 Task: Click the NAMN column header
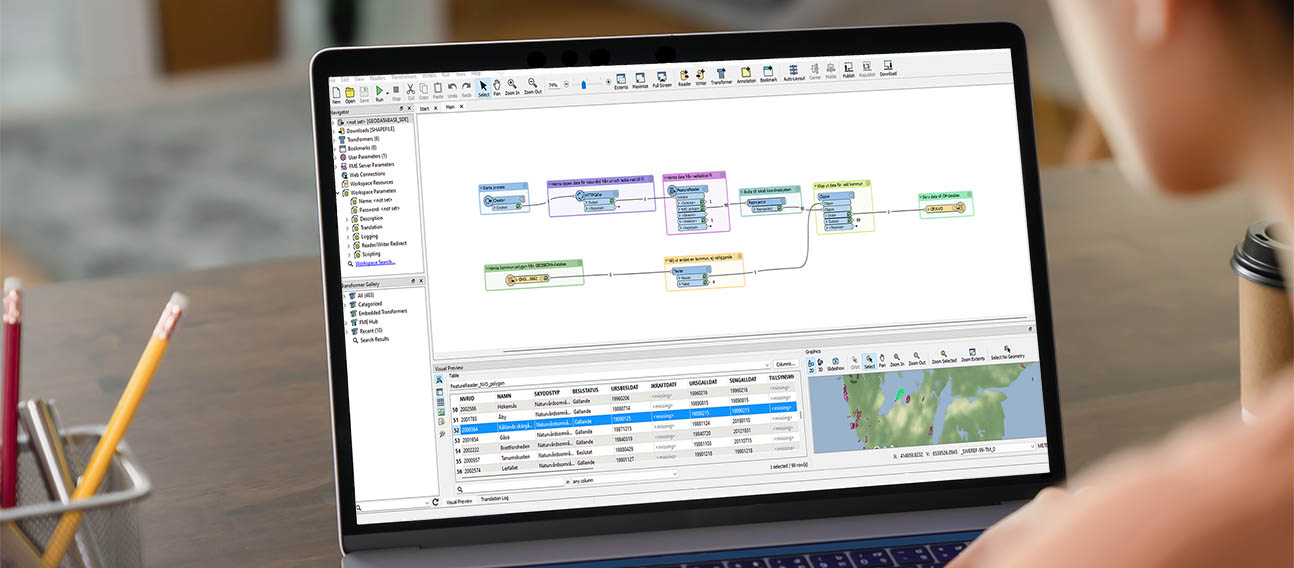pyautogui.click(x=503, y=396)
